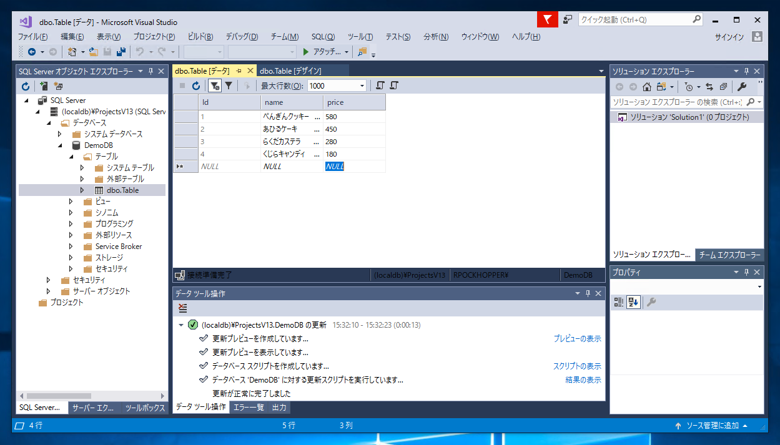
Task: Click サインイン to sign in
Action: 729,37
